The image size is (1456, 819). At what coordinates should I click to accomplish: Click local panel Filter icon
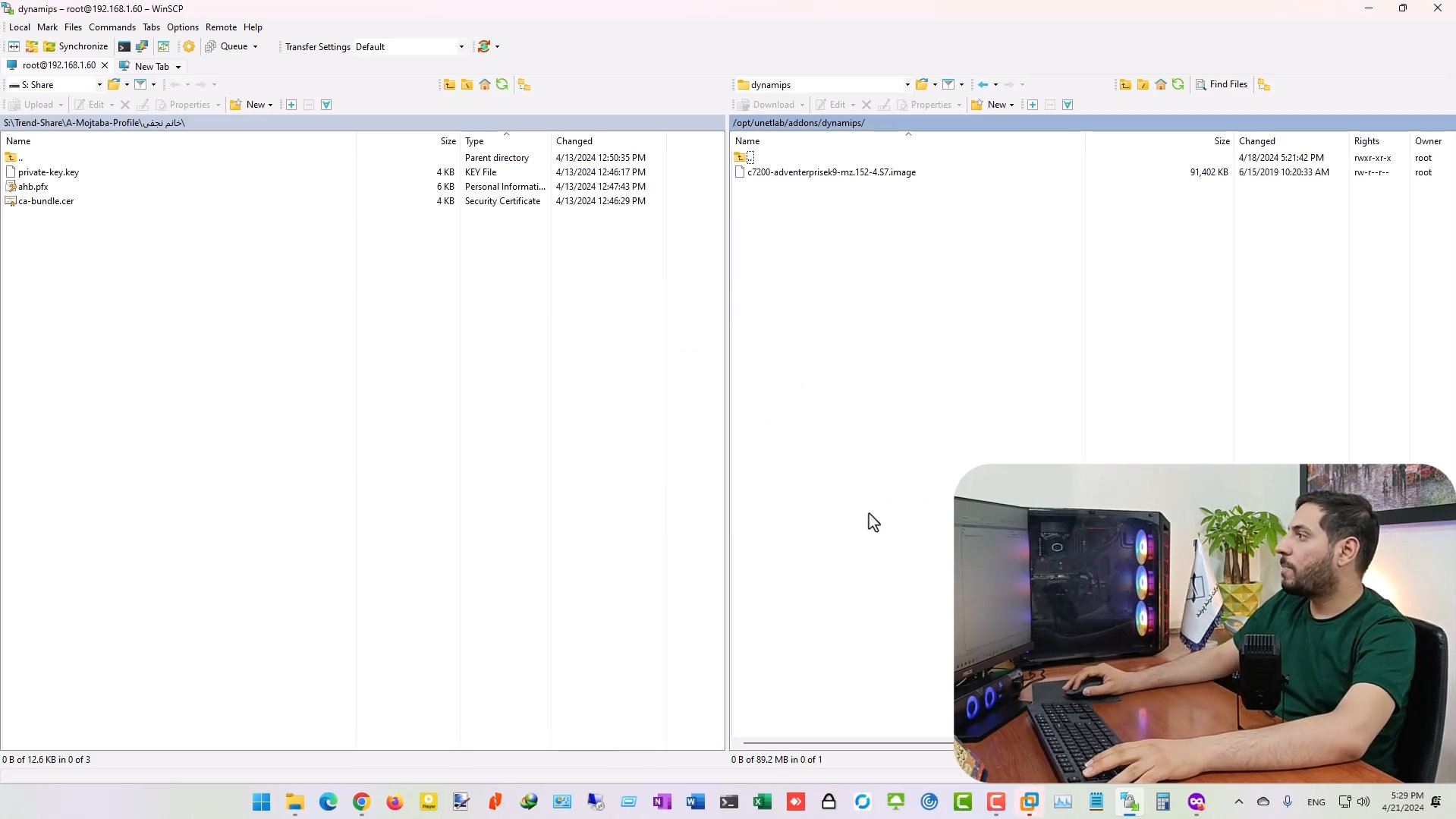coord(140,84)
